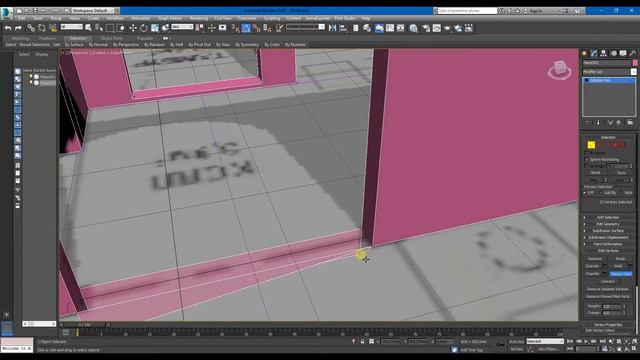Open the Render Setup icon

(426, 28)
